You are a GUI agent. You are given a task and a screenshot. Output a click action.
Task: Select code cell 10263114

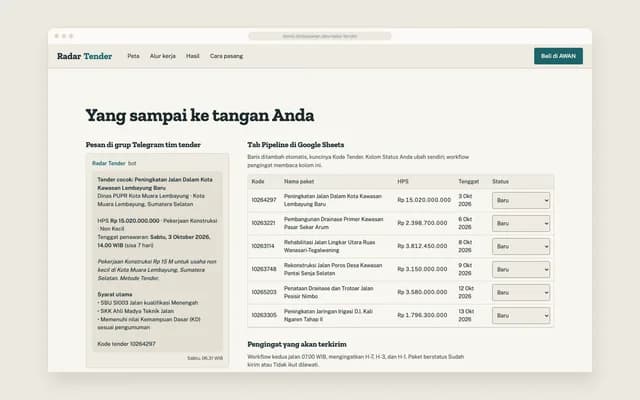click(x=263, y=246)
